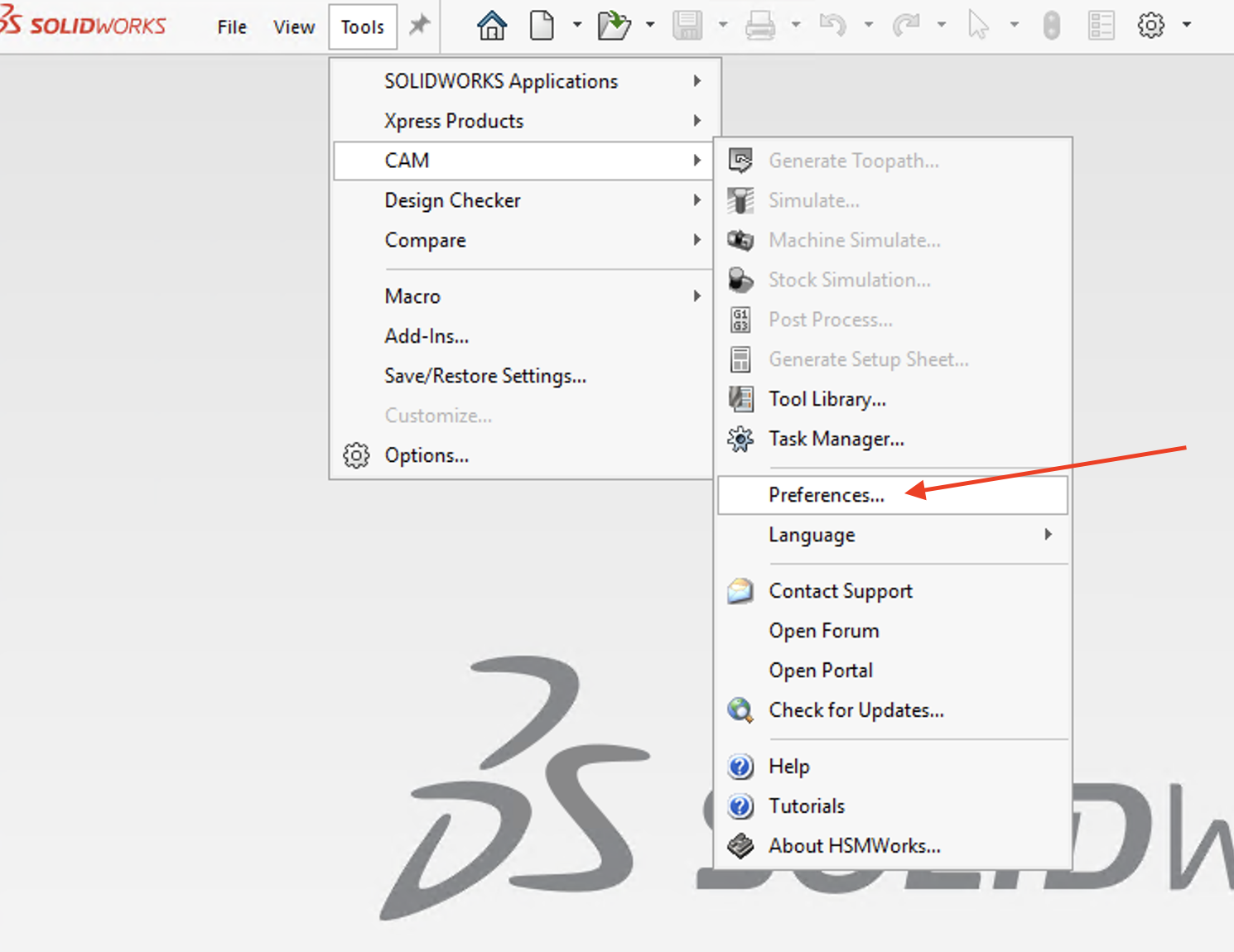
Task: Click Open Forum in CAM submenu
Action: point(894,631)
